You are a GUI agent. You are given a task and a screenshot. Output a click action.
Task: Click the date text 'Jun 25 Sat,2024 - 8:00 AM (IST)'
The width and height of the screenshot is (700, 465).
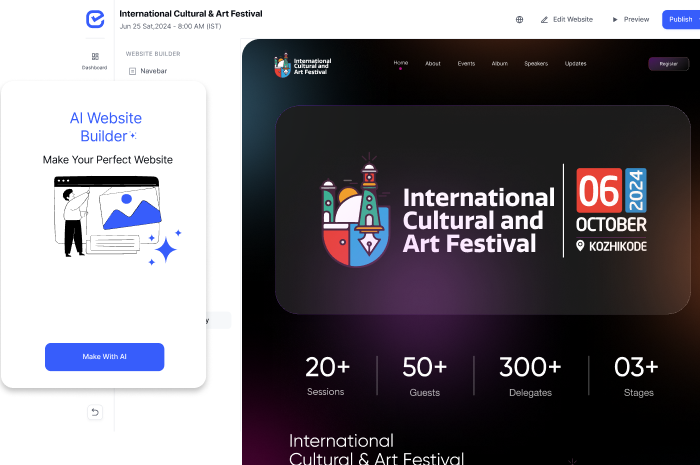pos(170,26)
